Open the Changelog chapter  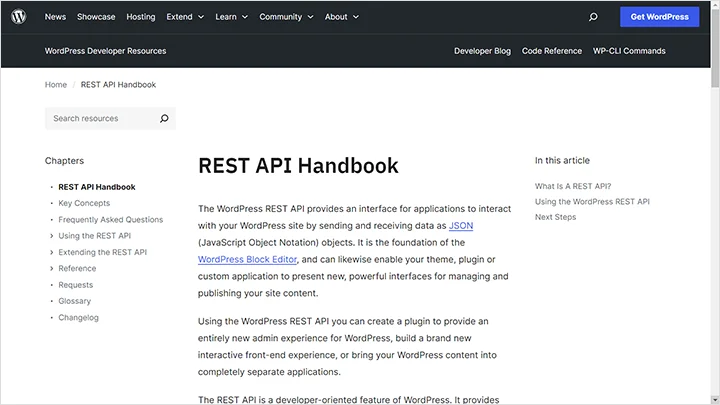[78, 317]
